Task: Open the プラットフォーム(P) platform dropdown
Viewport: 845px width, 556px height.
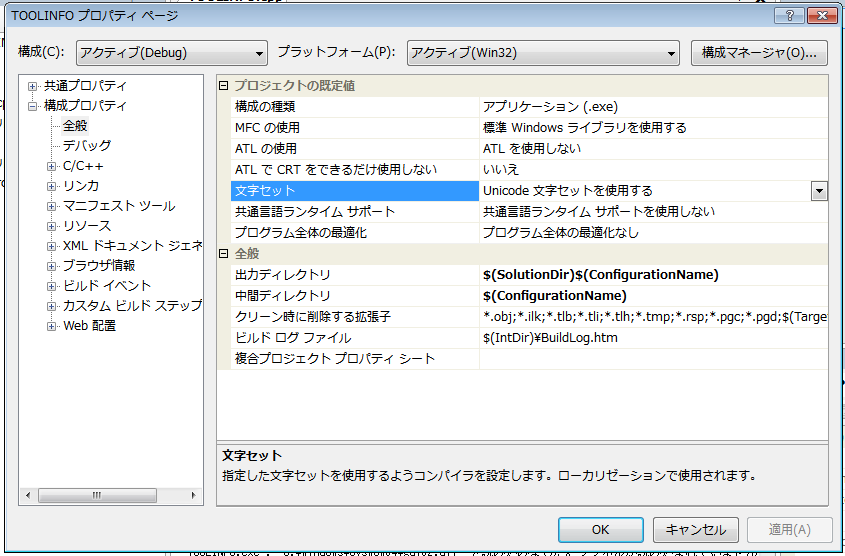Action: 542,53
